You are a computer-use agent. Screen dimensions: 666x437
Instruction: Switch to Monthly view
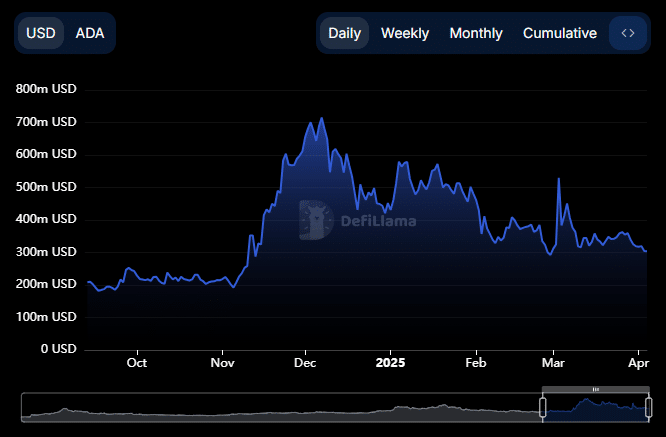click(x=476, y=33)
